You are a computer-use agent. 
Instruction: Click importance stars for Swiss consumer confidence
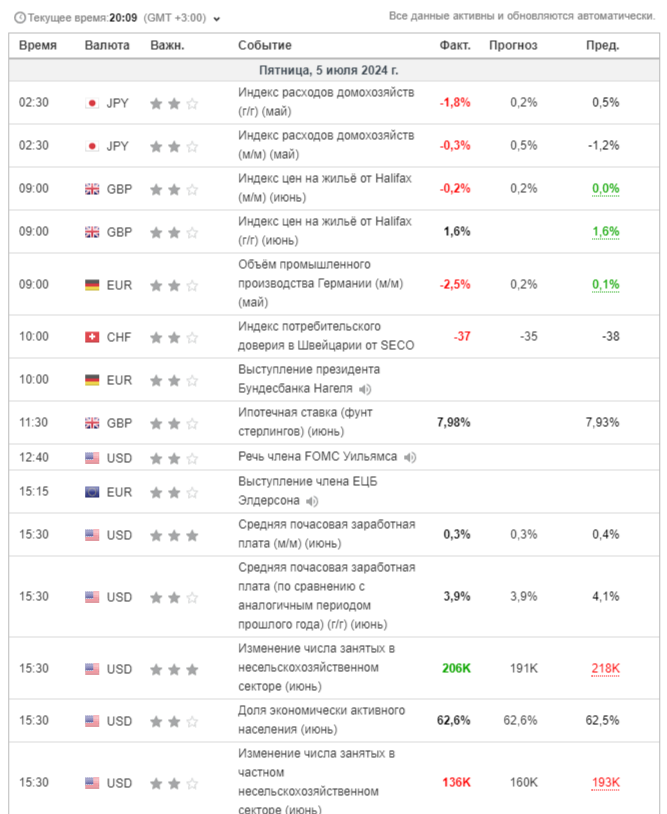[174, 337]
